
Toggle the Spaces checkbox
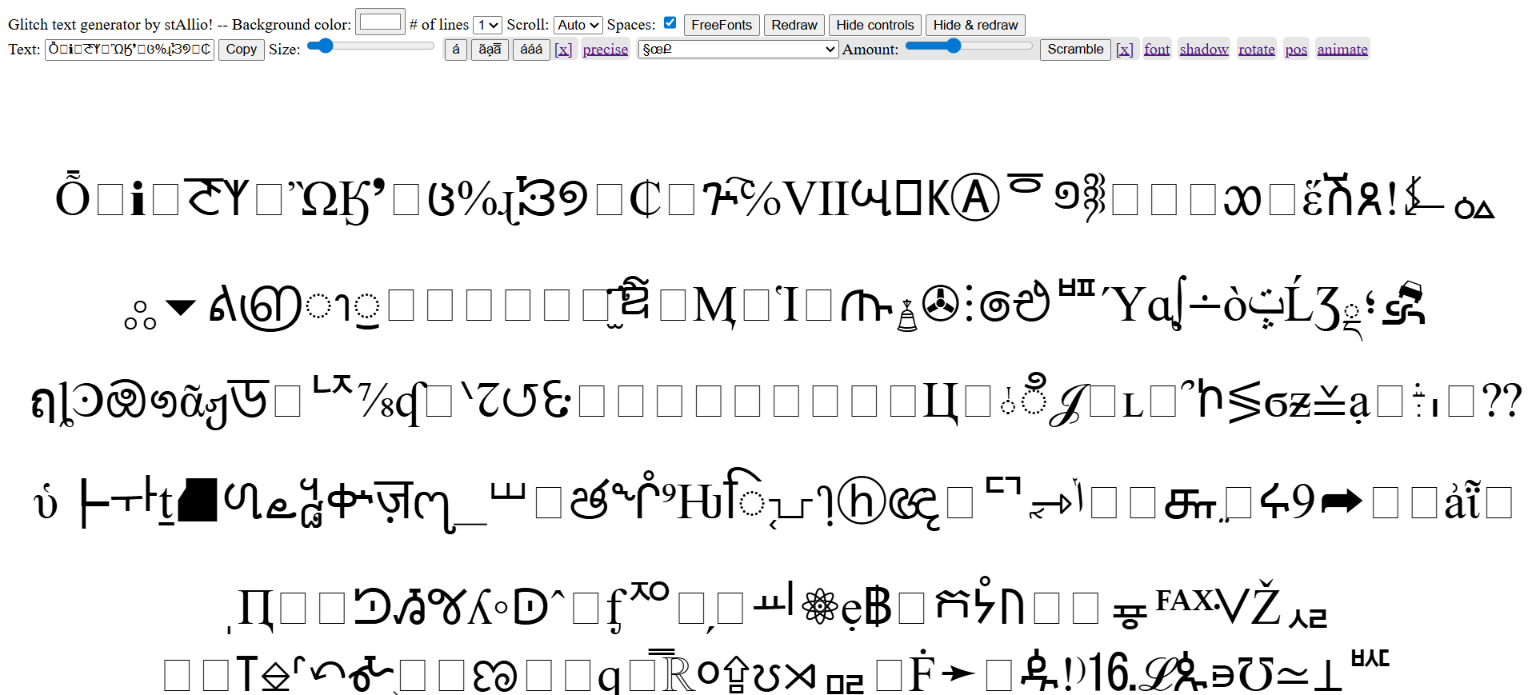click(670, 23)
